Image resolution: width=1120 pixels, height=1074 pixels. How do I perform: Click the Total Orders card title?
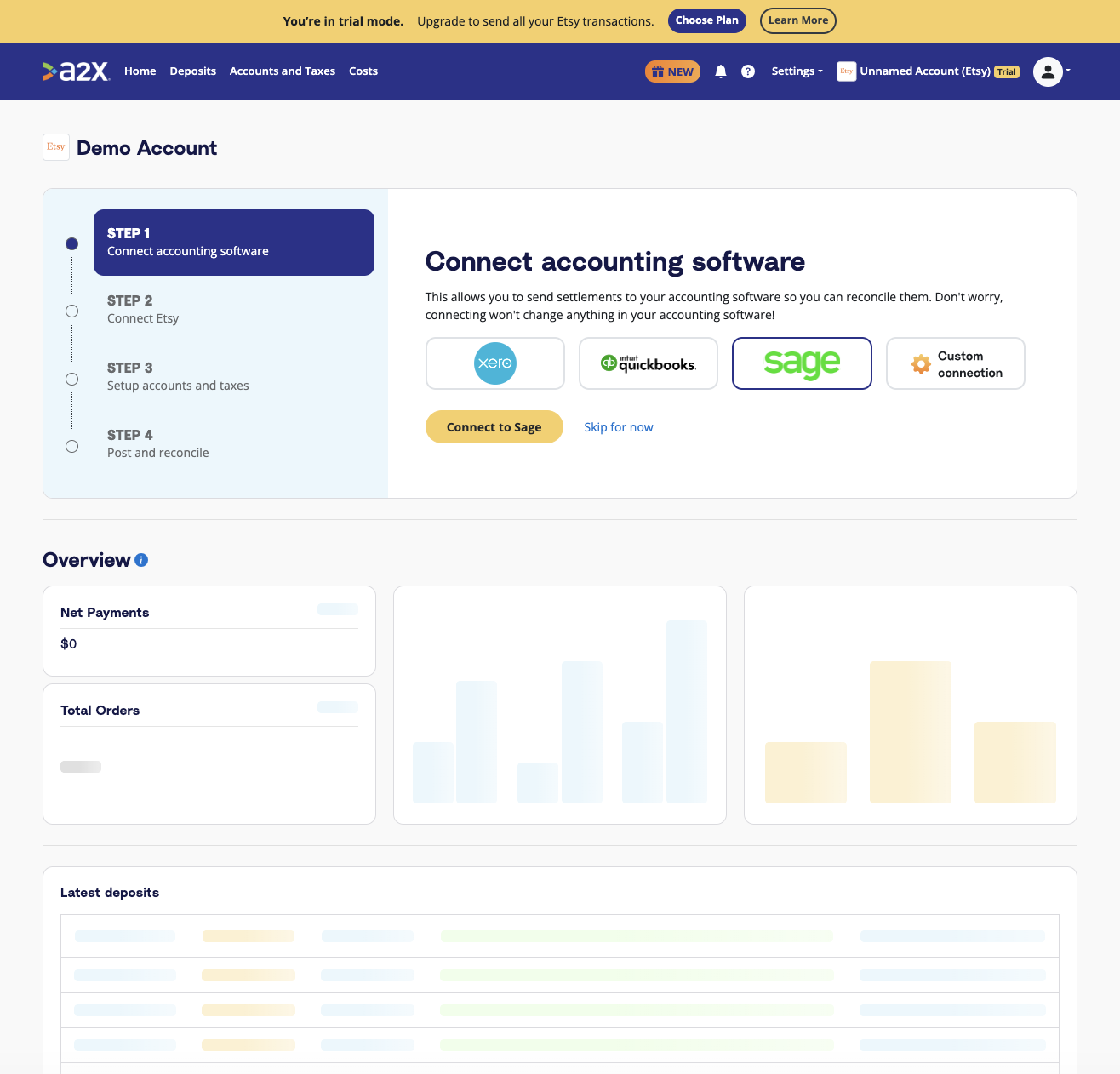pos(100,711)
